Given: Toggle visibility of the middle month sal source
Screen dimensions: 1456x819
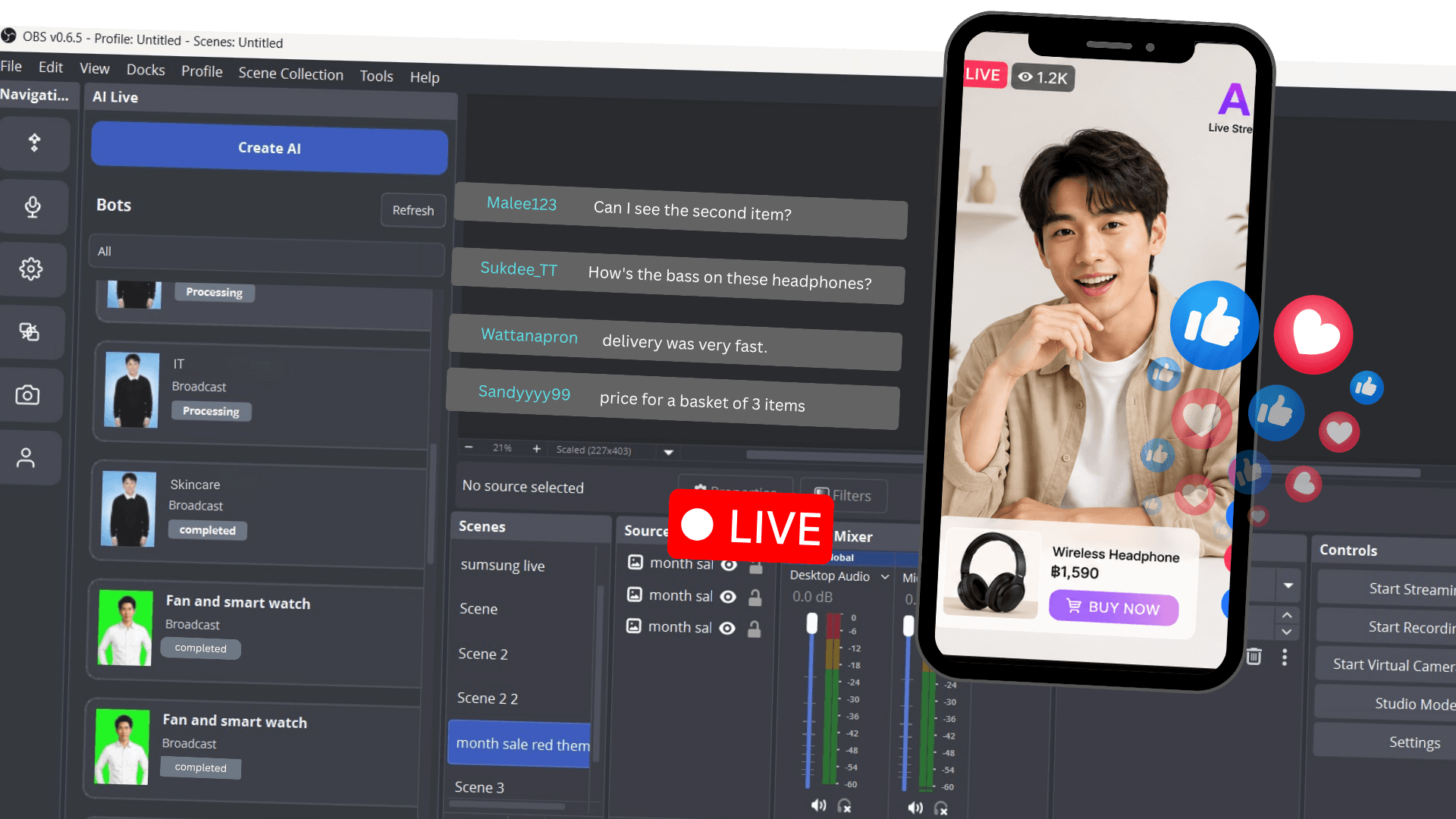Looking at the screenshot, I should [728, 597].
